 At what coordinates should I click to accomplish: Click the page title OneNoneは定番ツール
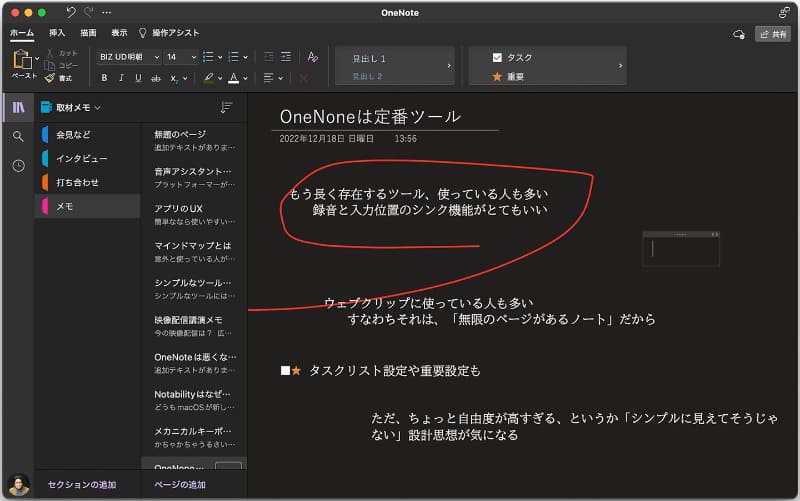[370, 117]
